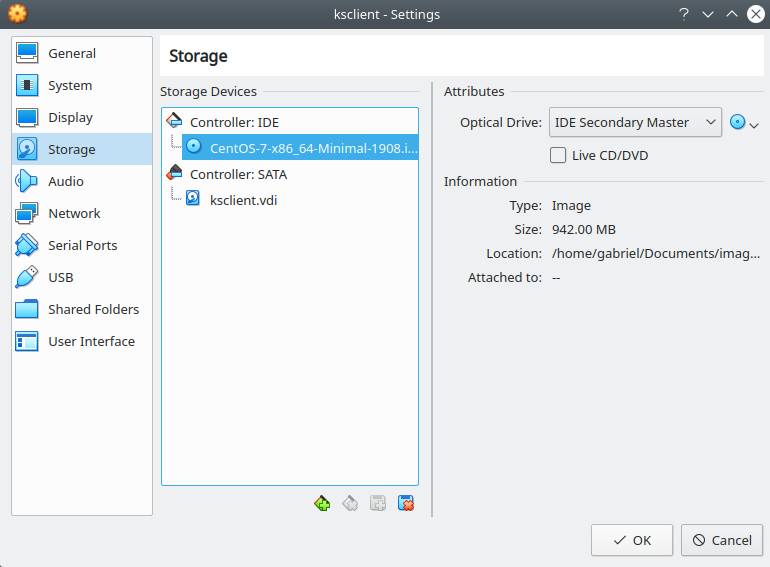Open the choose optical disk file menu
The width and height of the screenshot is (770, 567).
[744, 122]
